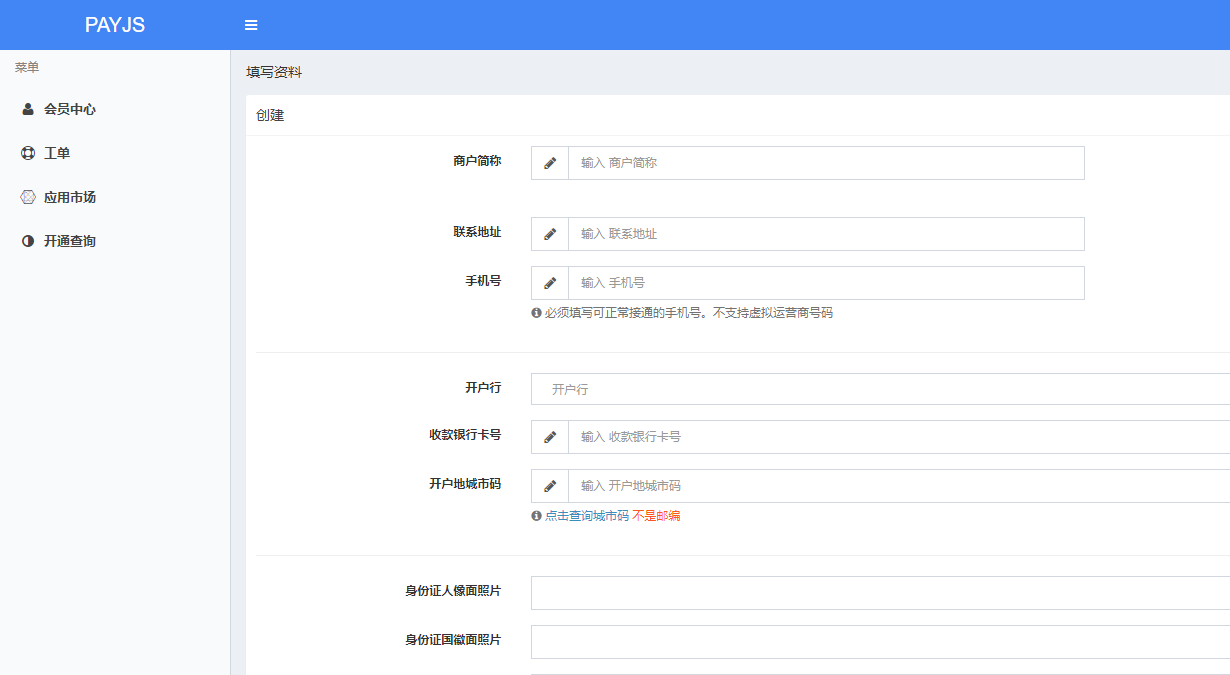The height and width of the screenshot is (675, 1230).
Task: Click the 身份证国徽面照片 upload field
Action: 880,642
